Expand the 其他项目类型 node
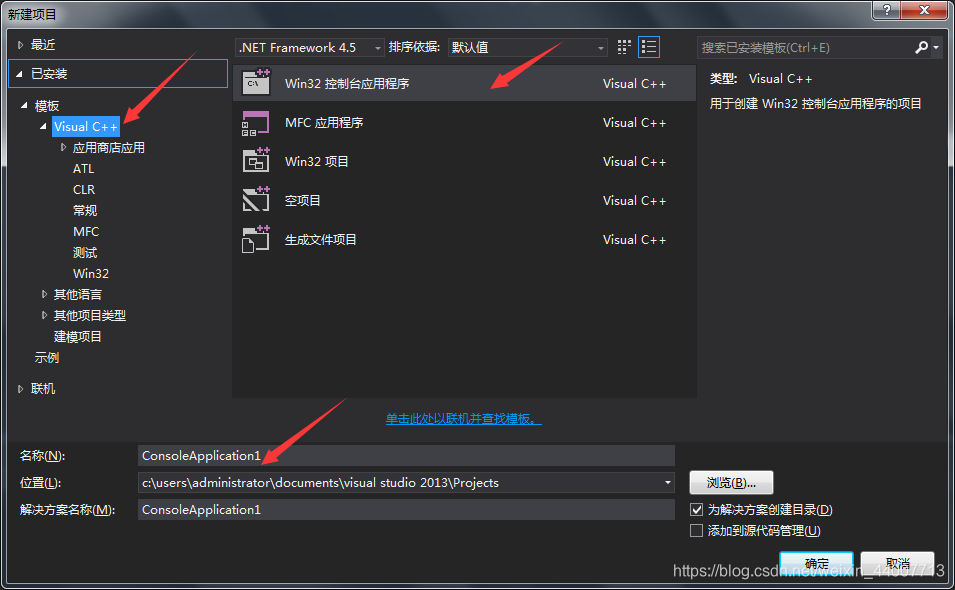Image resolution: width=955 pixels, height=590 pixels. click(x=44, y=315)
